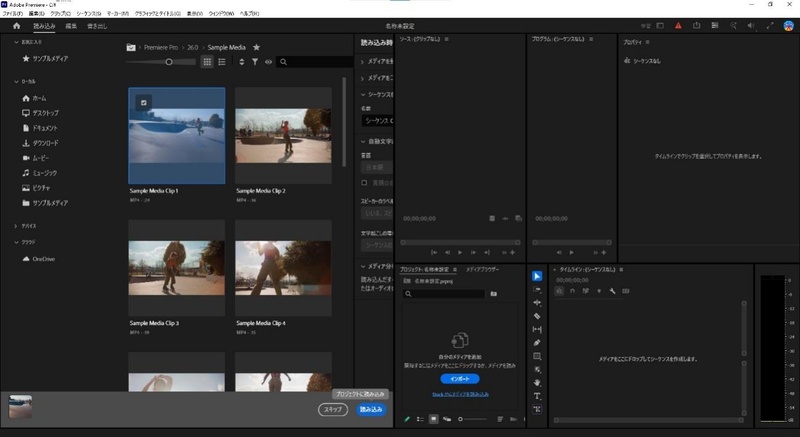Click the Project panel thumbnail zoom slider
The height and width of the screenshot is (437, 800).
coord(471,419)
